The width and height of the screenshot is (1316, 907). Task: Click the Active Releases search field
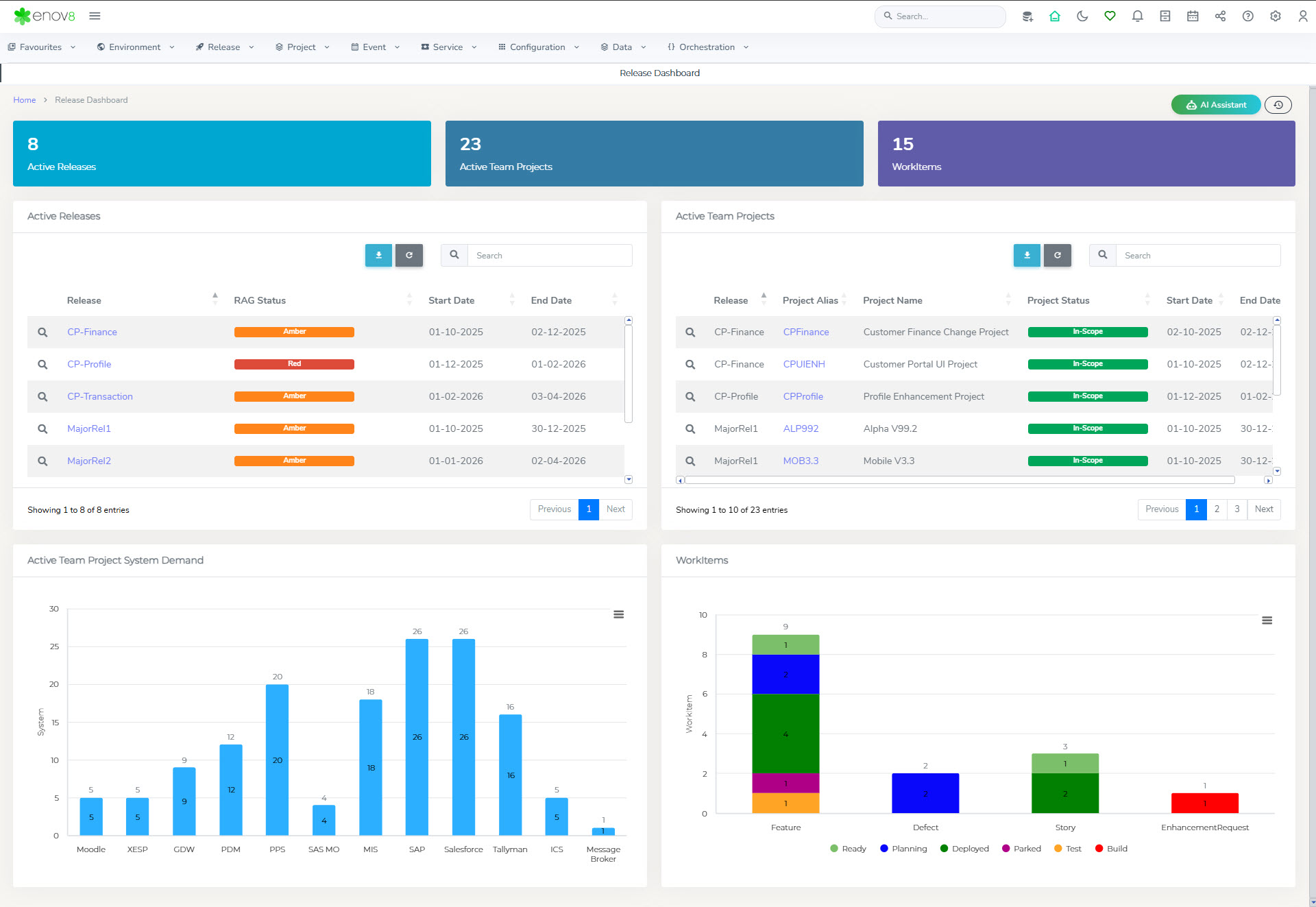point(549,256)
